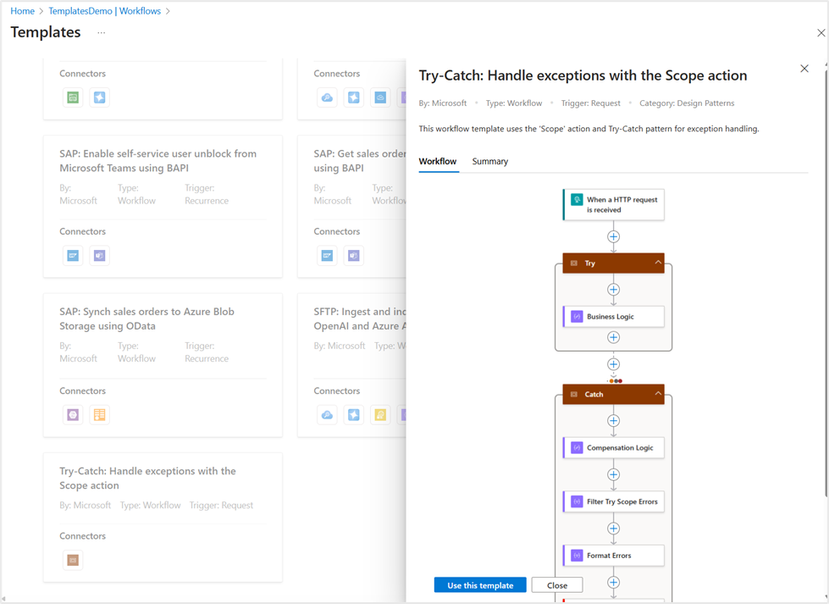Switch to the Summary tab
Viewport: 829px width, 604px height.
[490, 161]
